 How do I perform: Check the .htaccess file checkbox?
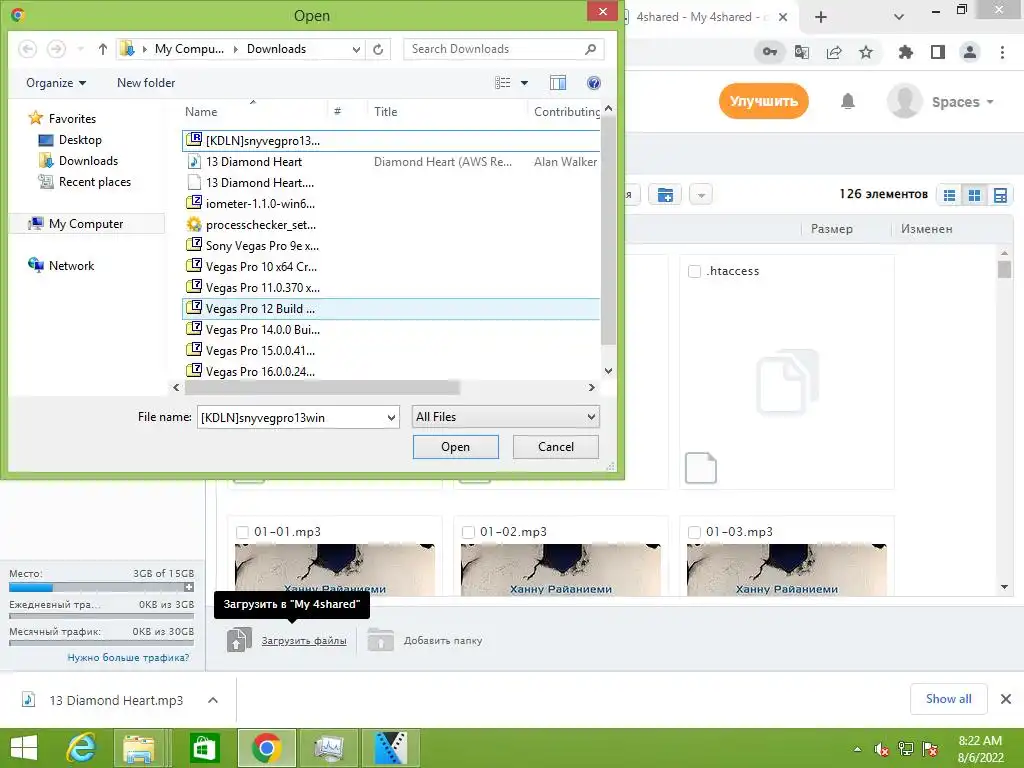(x=694, y=272)
